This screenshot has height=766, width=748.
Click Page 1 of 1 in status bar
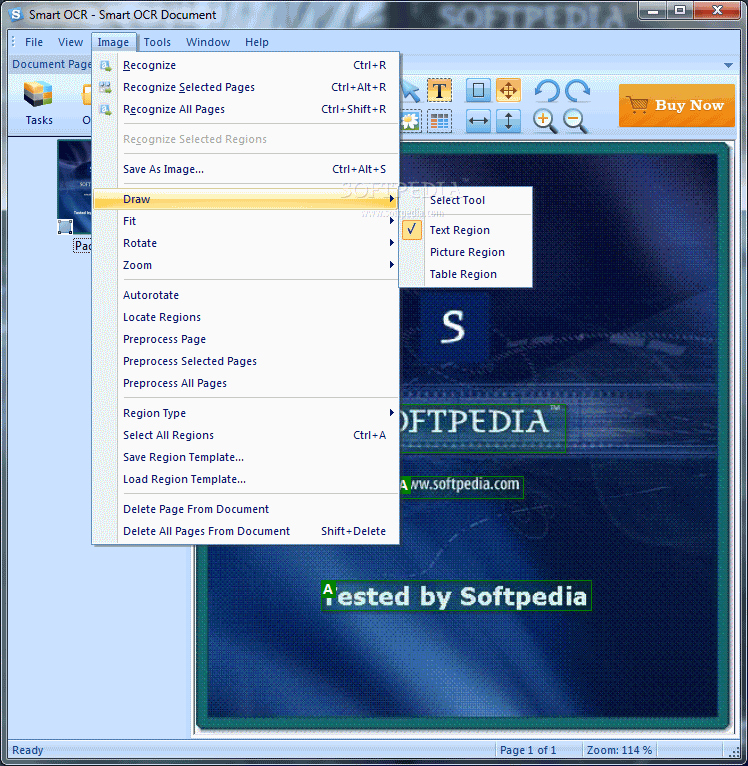528,750
